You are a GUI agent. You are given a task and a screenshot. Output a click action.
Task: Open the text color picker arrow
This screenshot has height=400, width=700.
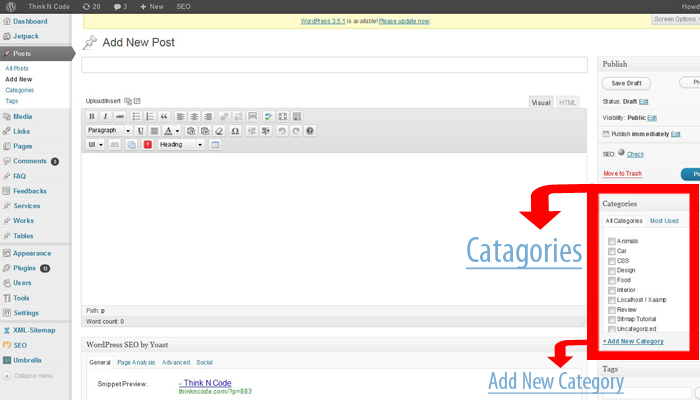tap(177, 131)
